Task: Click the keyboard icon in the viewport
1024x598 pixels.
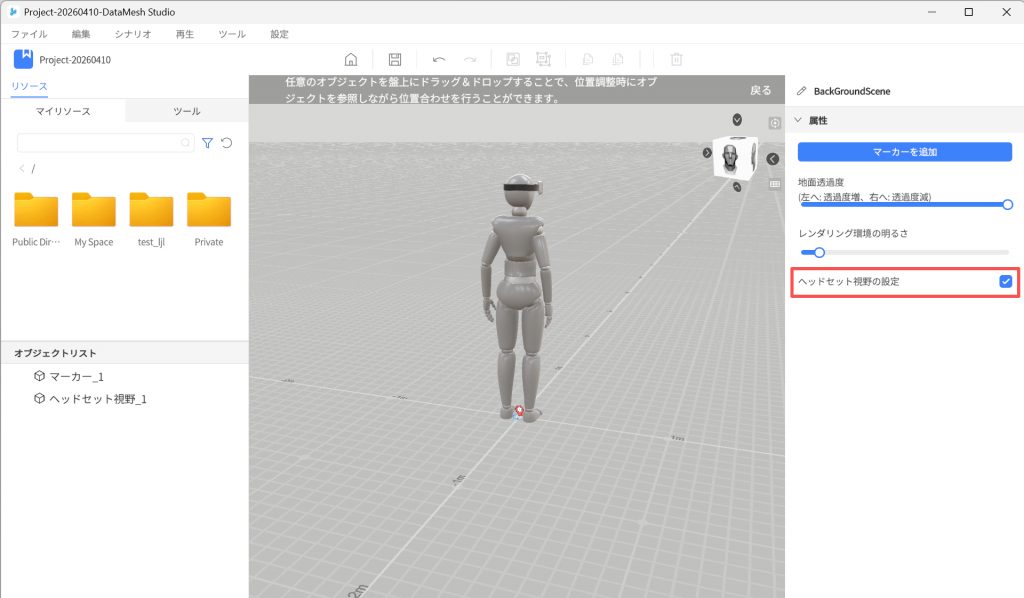Action: pos(774,184)
